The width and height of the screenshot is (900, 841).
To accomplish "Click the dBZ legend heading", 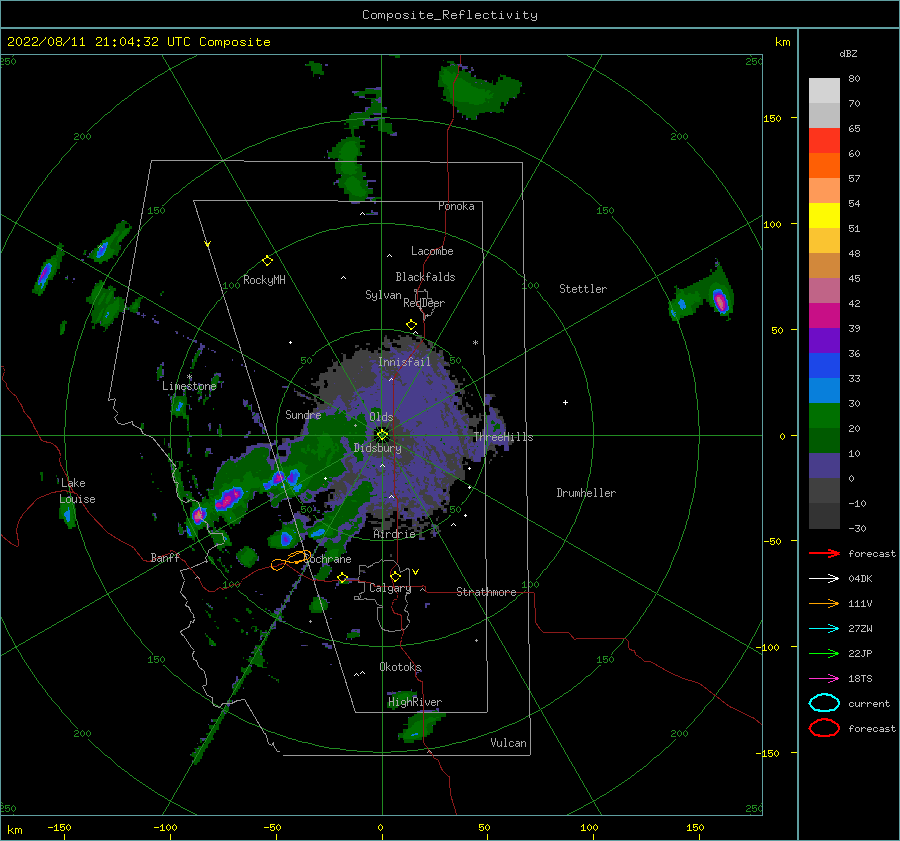I will pyautogui.click(x=848, y=53).
